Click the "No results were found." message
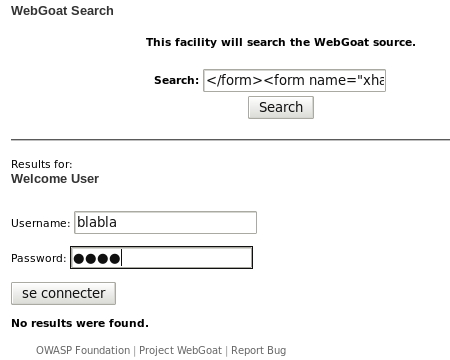This screenshot has width=450, height=360. point(80,323)
